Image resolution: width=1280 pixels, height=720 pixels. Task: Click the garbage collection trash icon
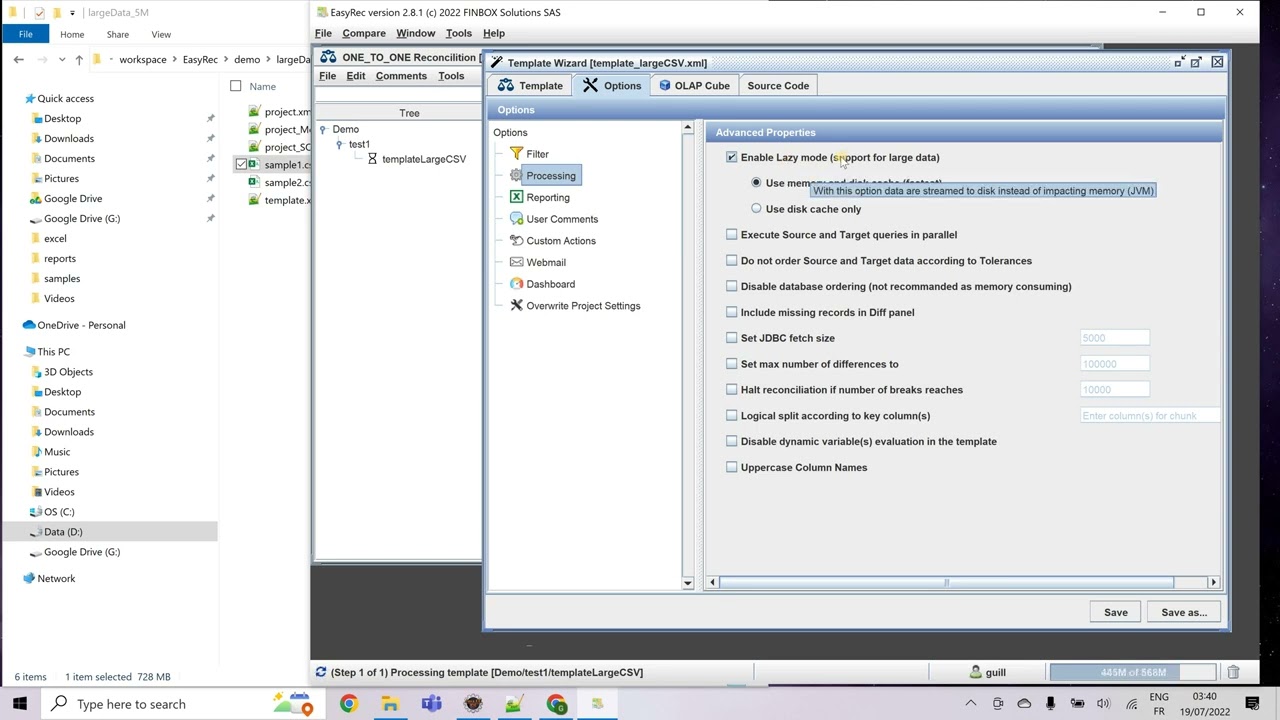[x=1233, y=673]
